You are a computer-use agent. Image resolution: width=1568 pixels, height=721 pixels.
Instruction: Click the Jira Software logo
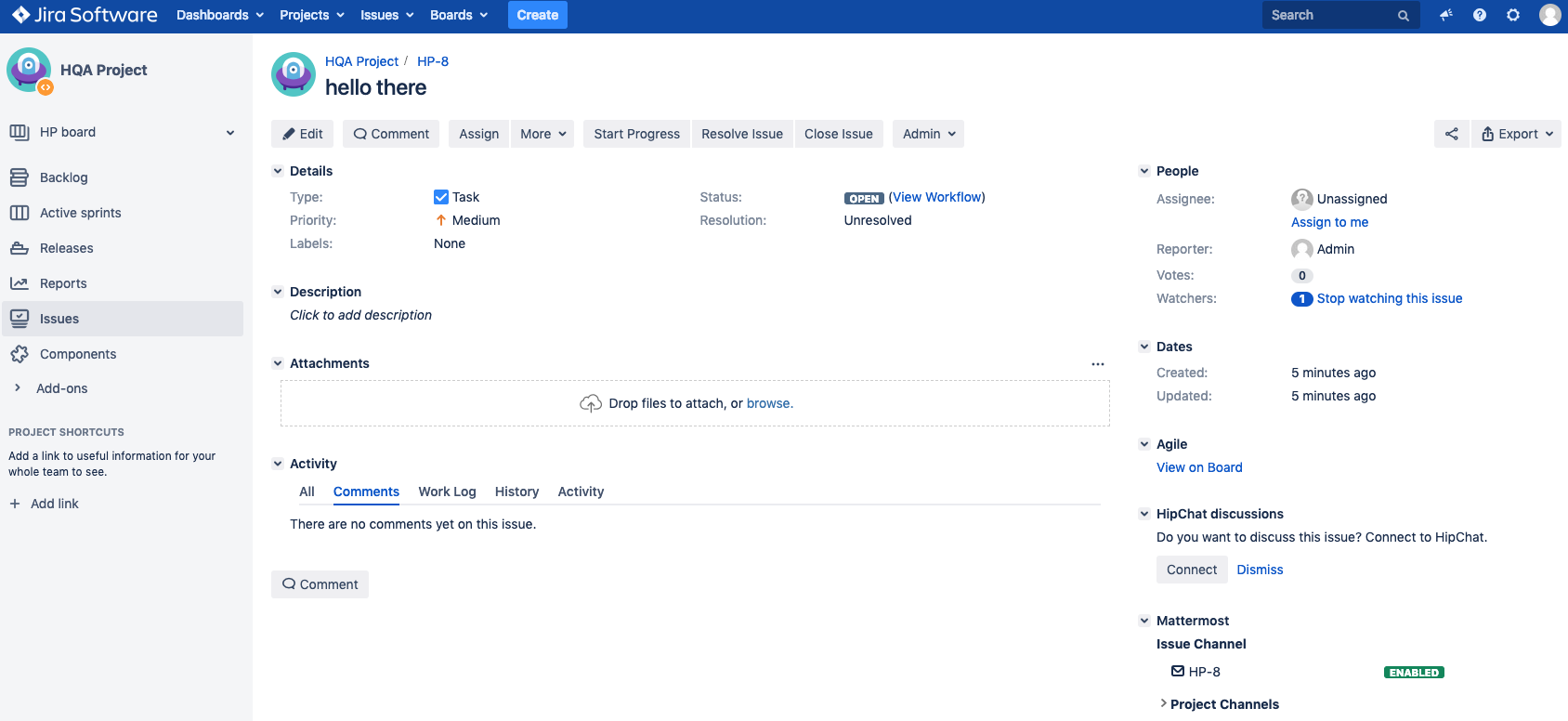click(x=85, y=15)
